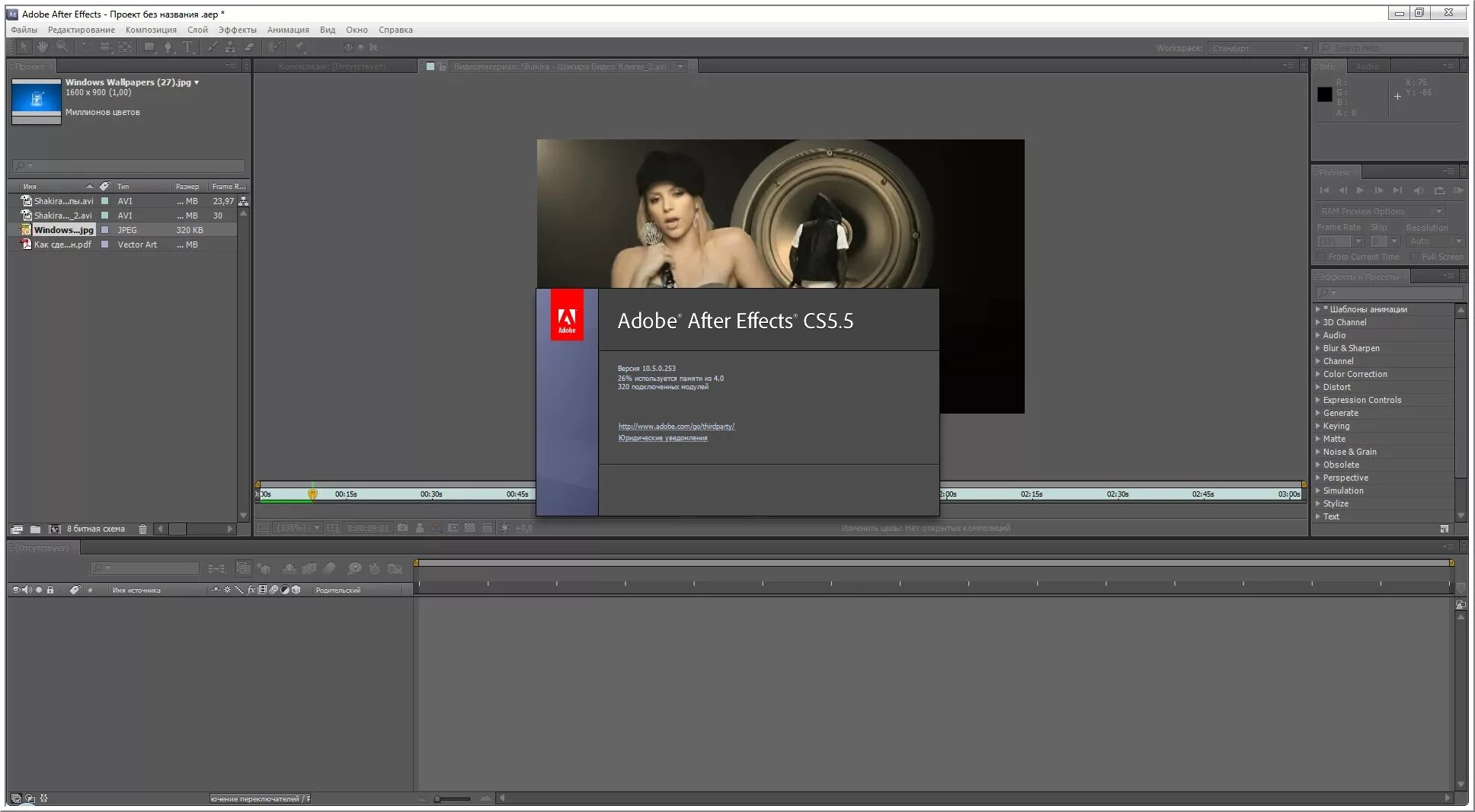The width and height of the screenshot is (1475, 812).
Task: Click the Brainstorm lightbulb icon in timeline
Action: (x=354, y=568)
